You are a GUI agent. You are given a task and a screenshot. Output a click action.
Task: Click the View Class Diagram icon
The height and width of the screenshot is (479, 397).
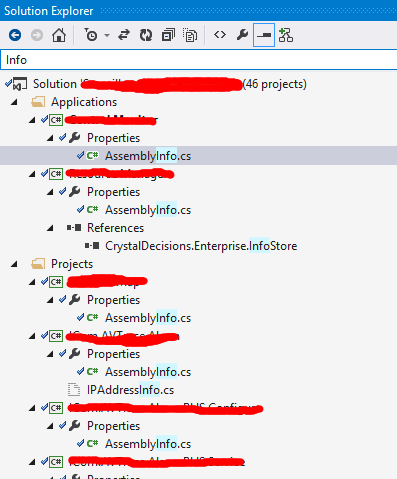[x=286, y=35]
